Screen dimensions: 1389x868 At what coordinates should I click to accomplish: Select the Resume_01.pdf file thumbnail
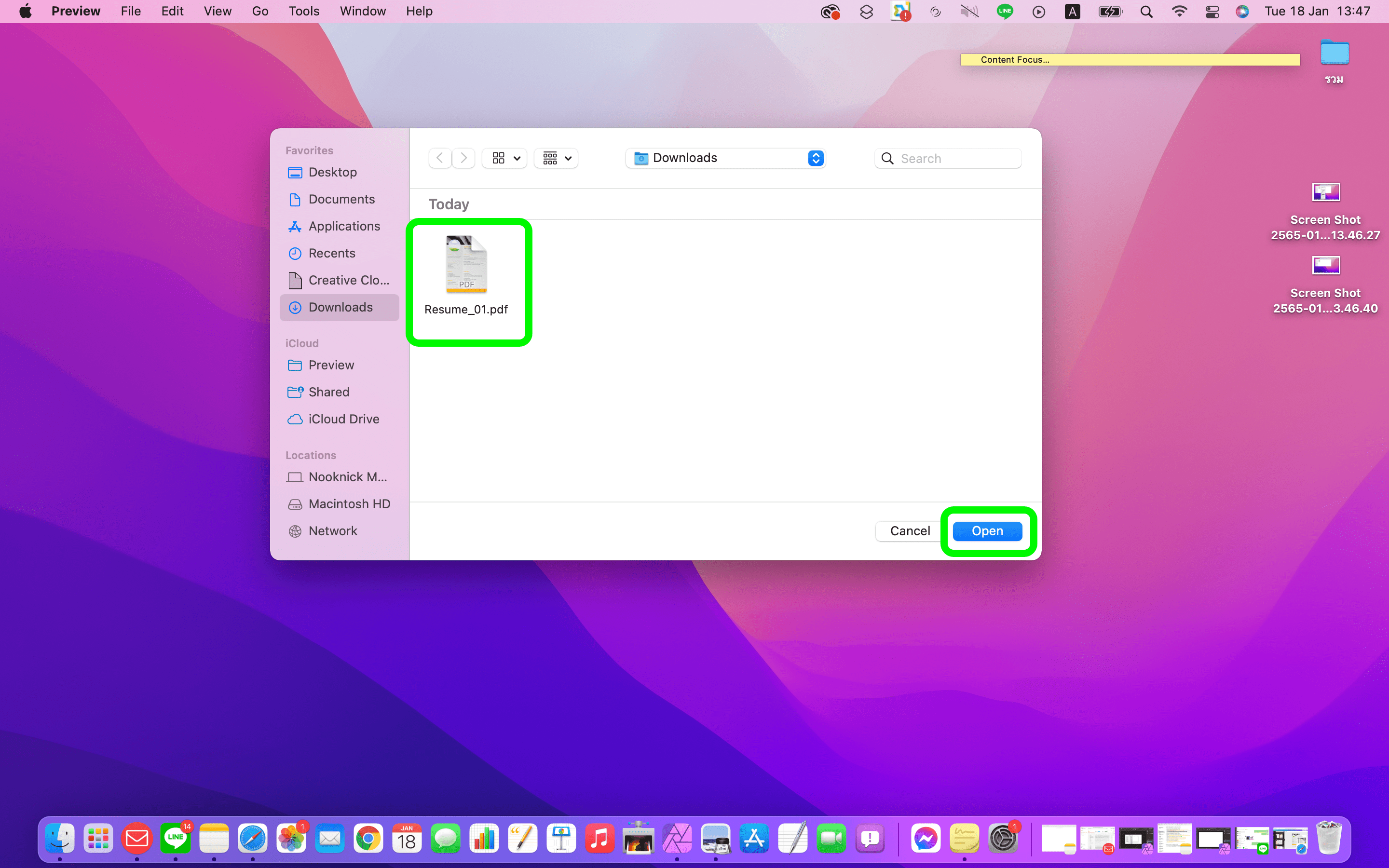466,265
